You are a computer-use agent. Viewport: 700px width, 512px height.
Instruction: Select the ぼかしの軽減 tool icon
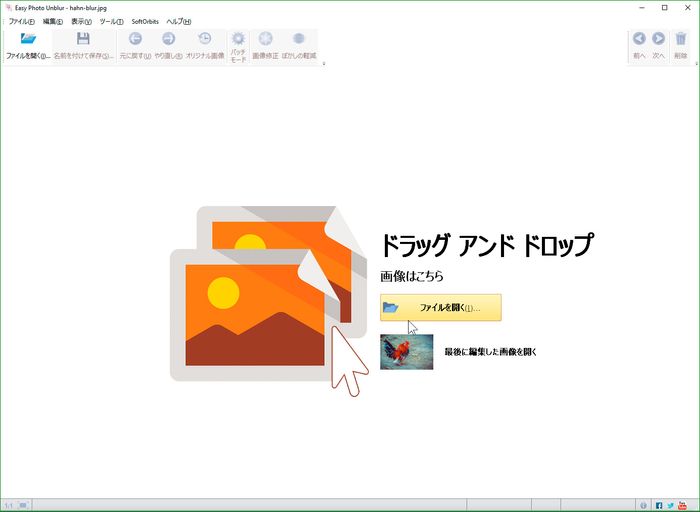coord(298,40)
